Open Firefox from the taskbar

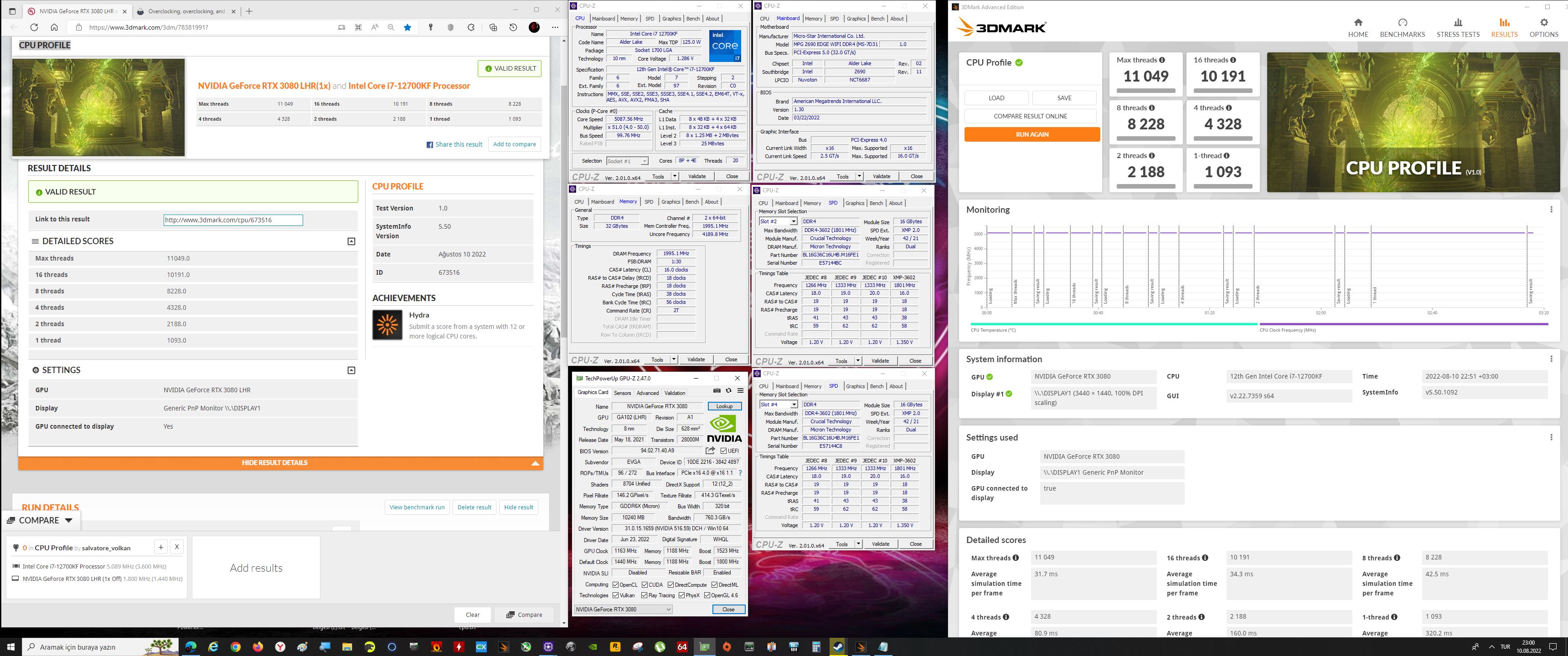coord(258,647)
